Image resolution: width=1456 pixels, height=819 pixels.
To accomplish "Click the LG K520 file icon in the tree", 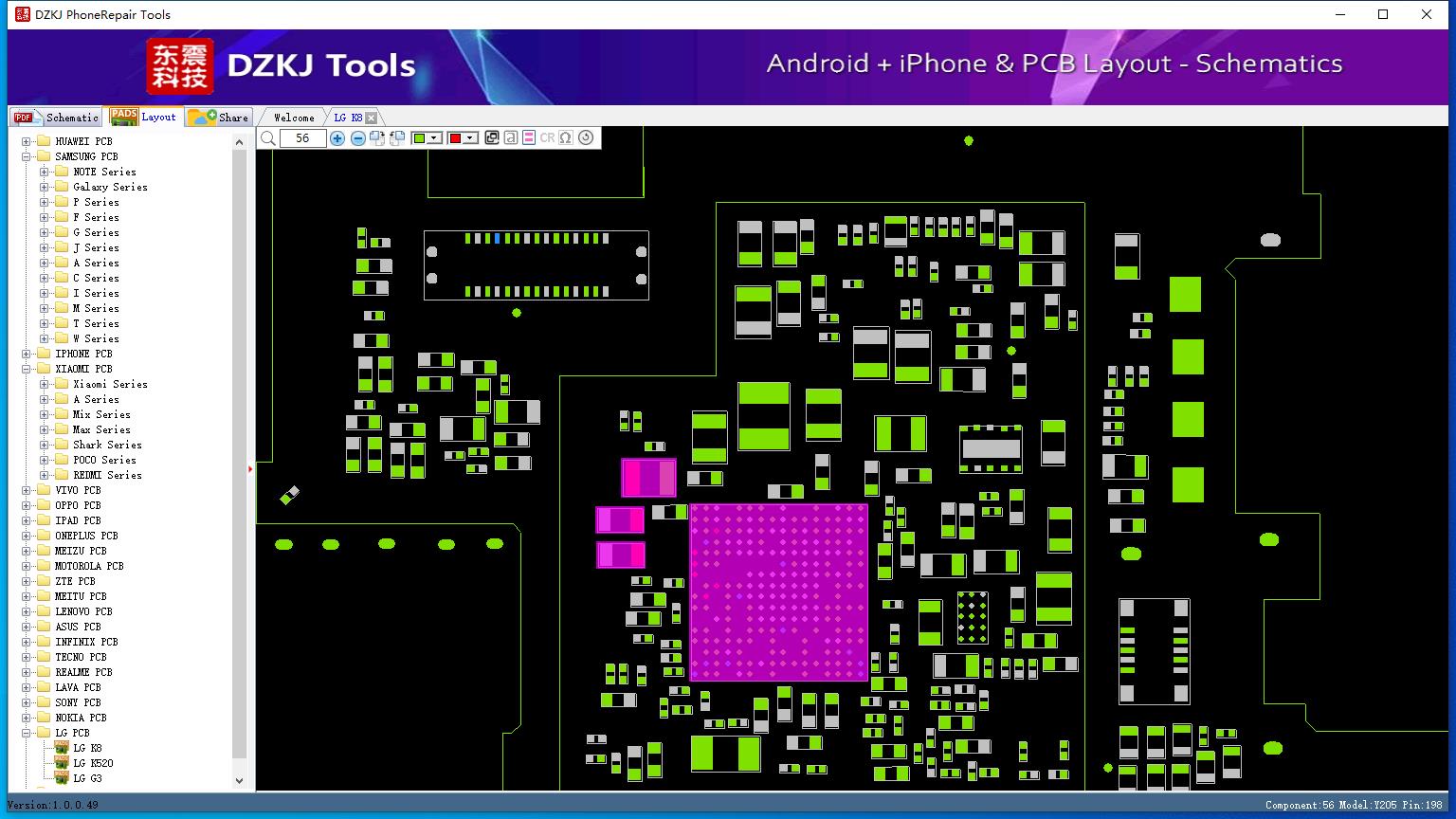I will tap(62, 763).
